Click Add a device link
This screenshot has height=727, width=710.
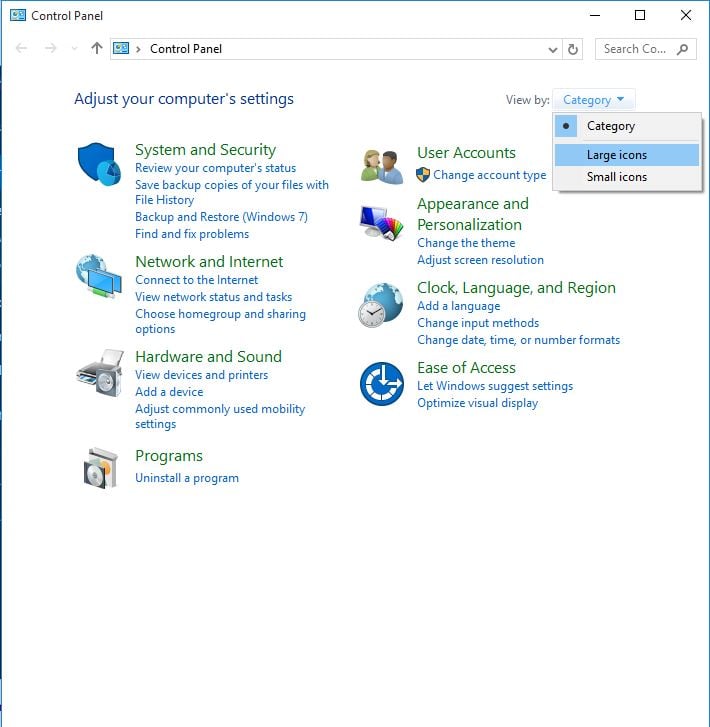click(x=169, y=392)
